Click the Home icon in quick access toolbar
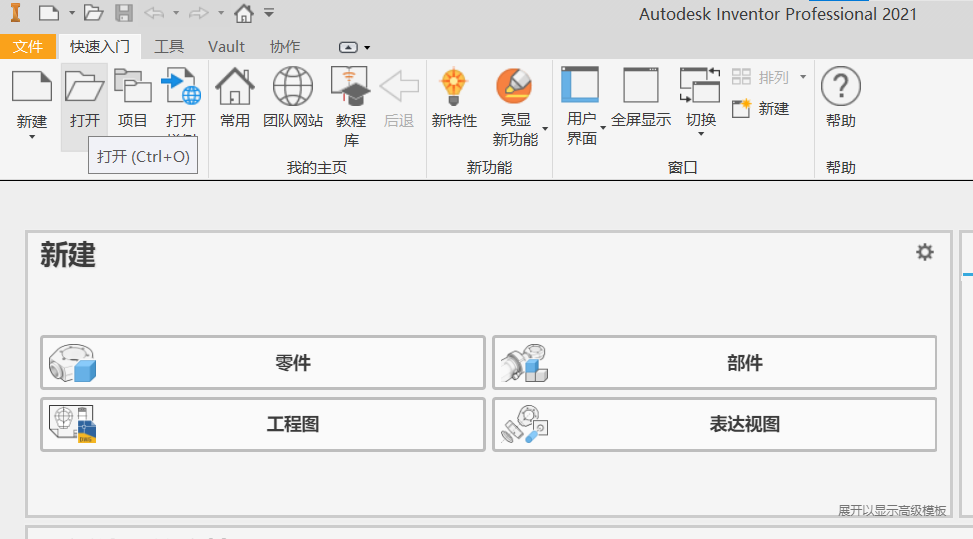 (x=244, y=12)
